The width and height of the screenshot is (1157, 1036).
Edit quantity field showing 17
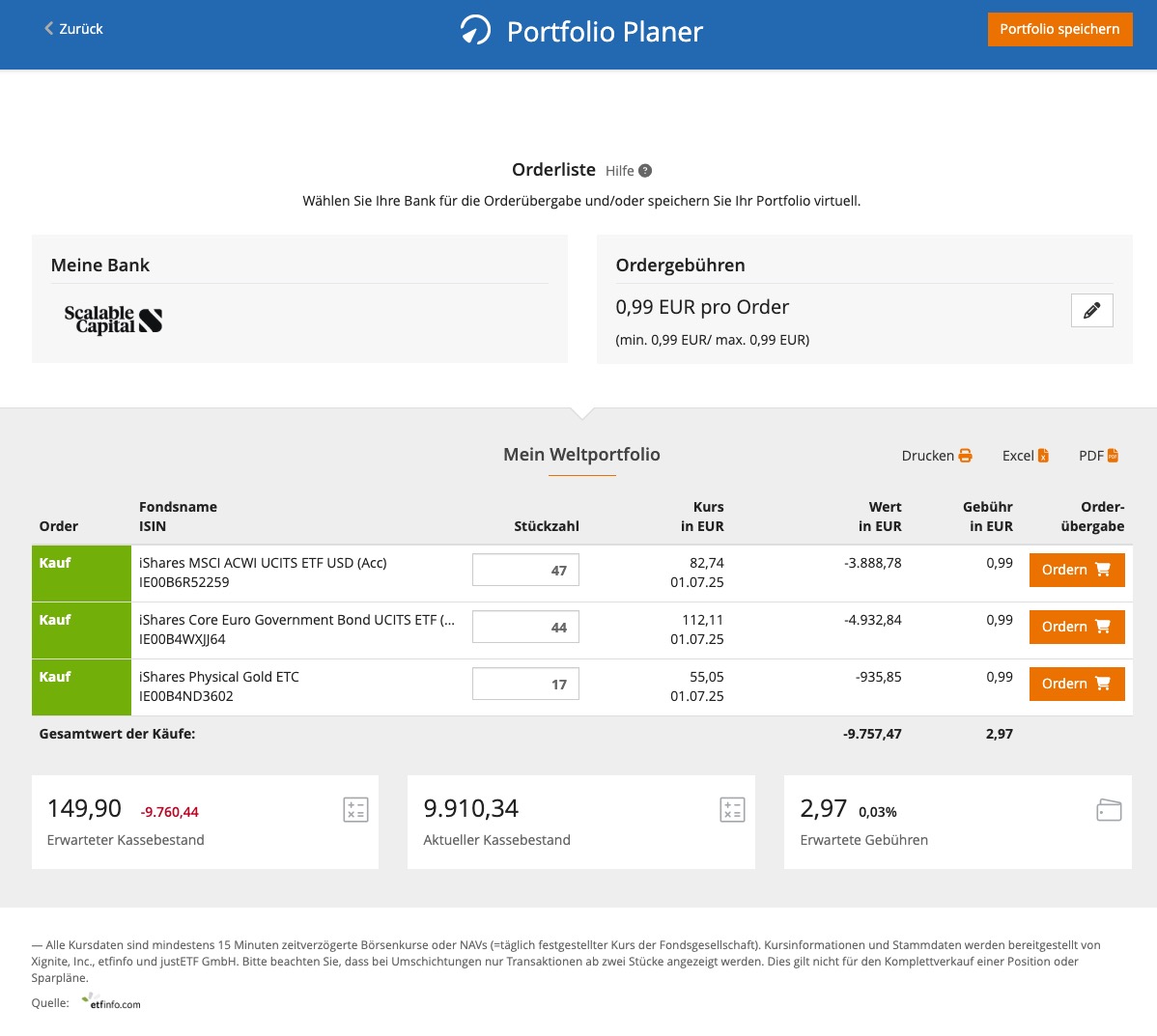click(525, 685)
